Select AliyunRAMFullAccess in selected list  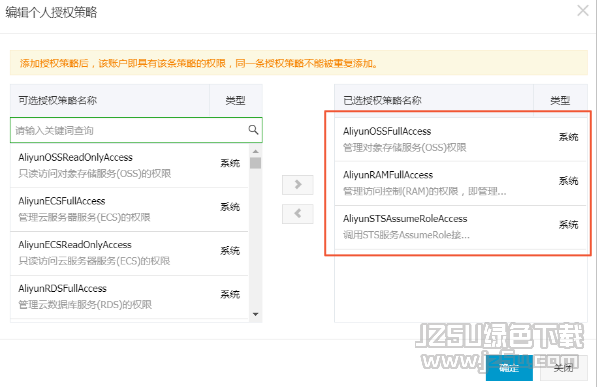(461, 183)
